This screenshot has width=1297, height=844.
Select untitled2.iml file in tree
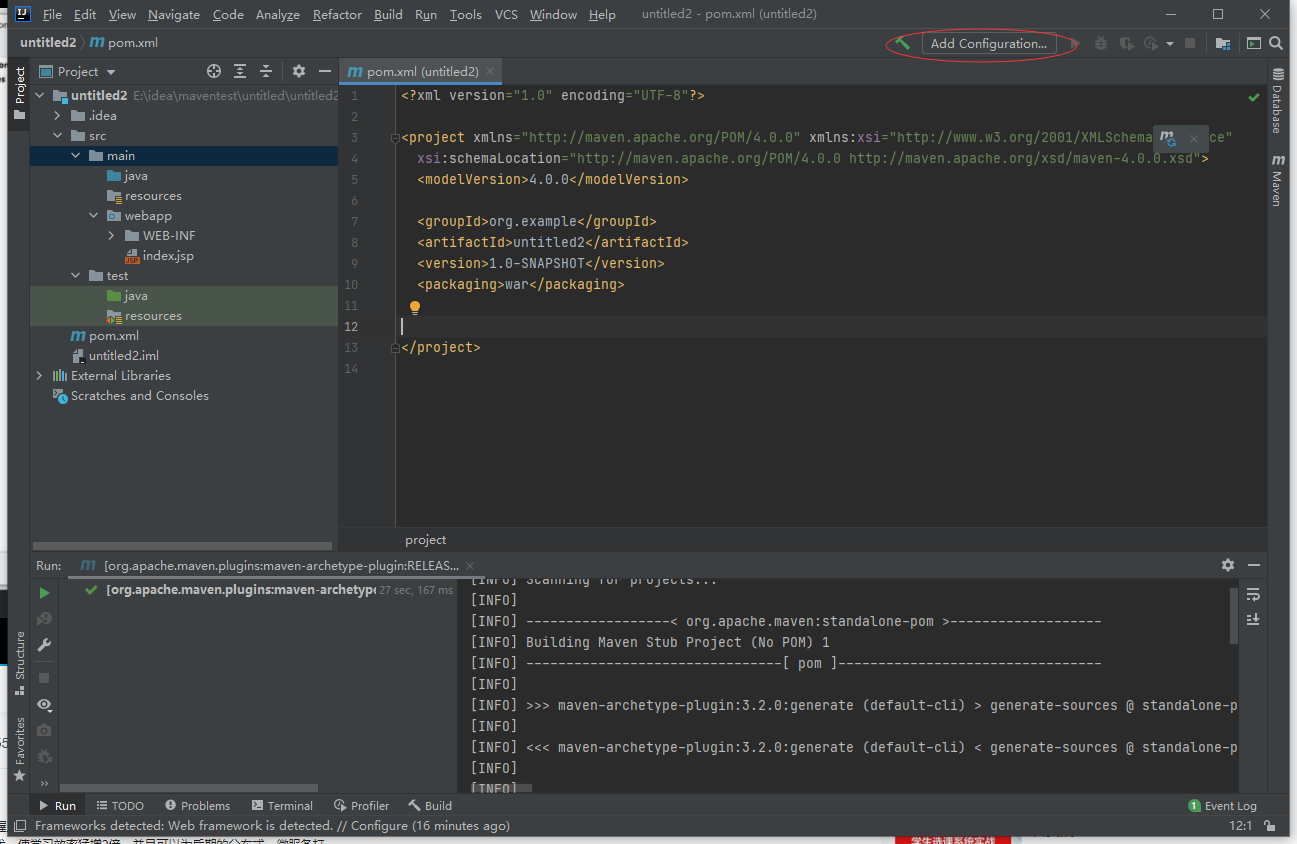pos(124,356)
